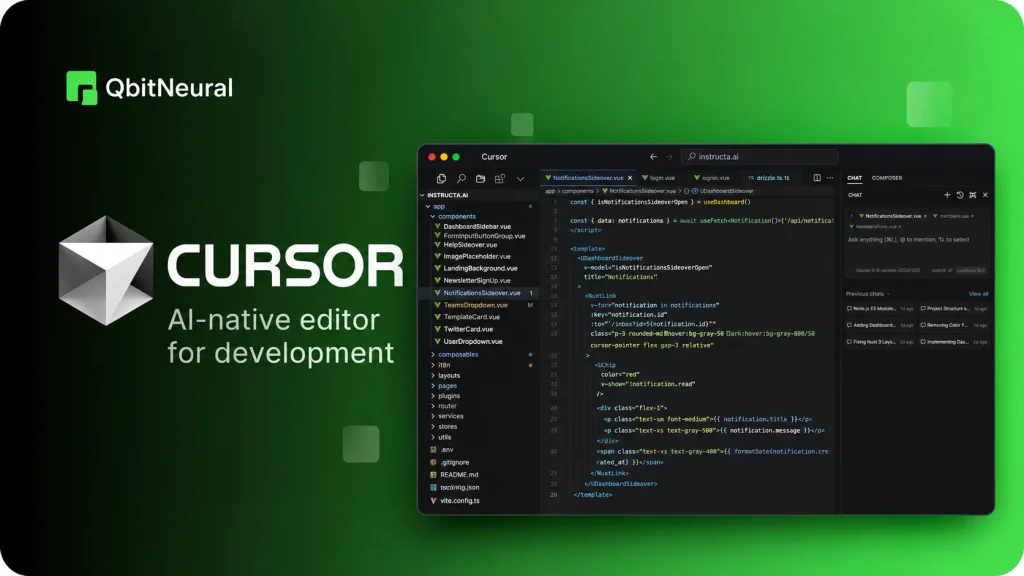Open the Extensions blocks icon in the sidebar toolbar
The image size is (1024, 576).
pos(500,178)
